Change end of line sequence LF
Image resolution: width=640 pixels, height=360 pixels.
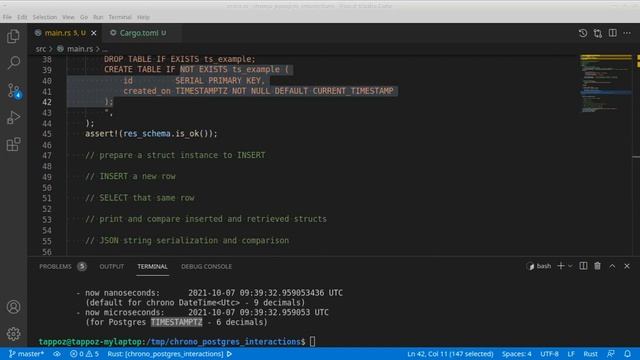571,354
